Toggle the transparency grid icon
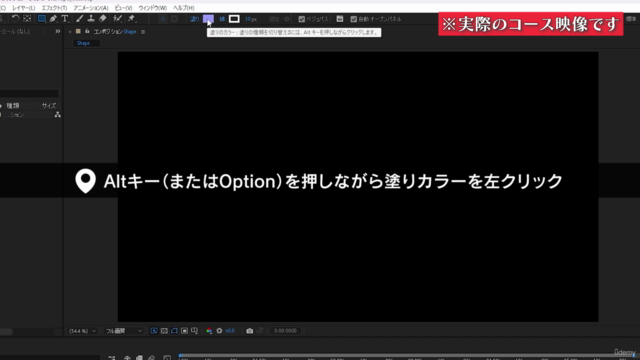The height and width of the screenshot is (360, 640). click(164, 331)
